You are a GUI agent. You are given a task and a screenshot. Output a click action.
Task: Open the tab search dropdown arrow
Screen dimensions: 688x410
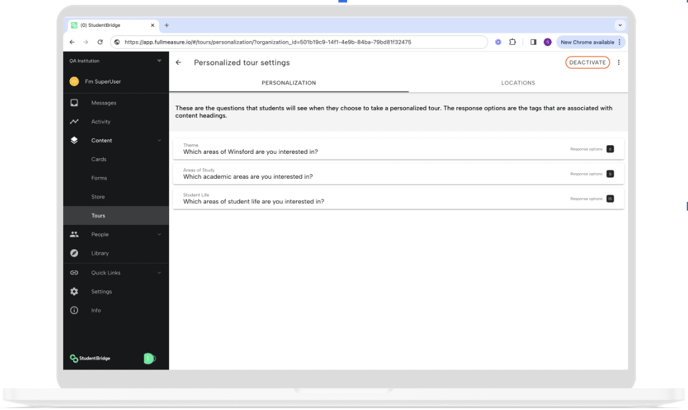coord(620,25)
